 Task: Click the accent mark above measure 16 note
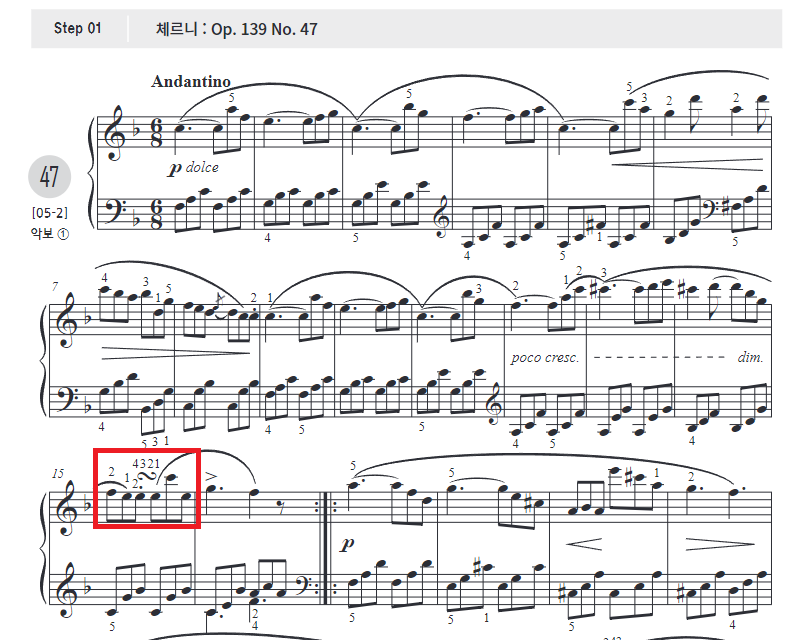[x=212, y=476]
